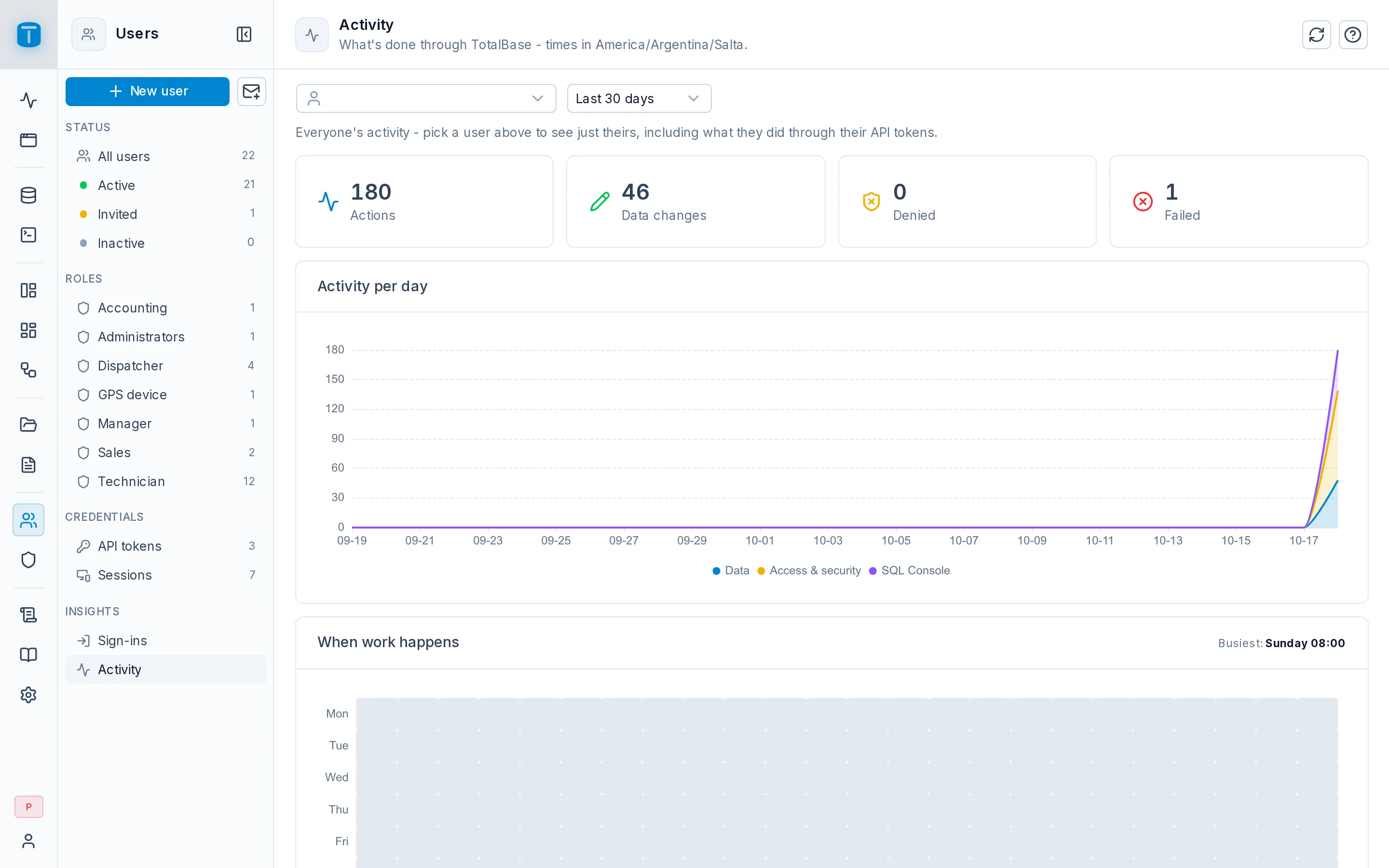
Task: Open the help question mark icon
Action: click(1353, 35)
